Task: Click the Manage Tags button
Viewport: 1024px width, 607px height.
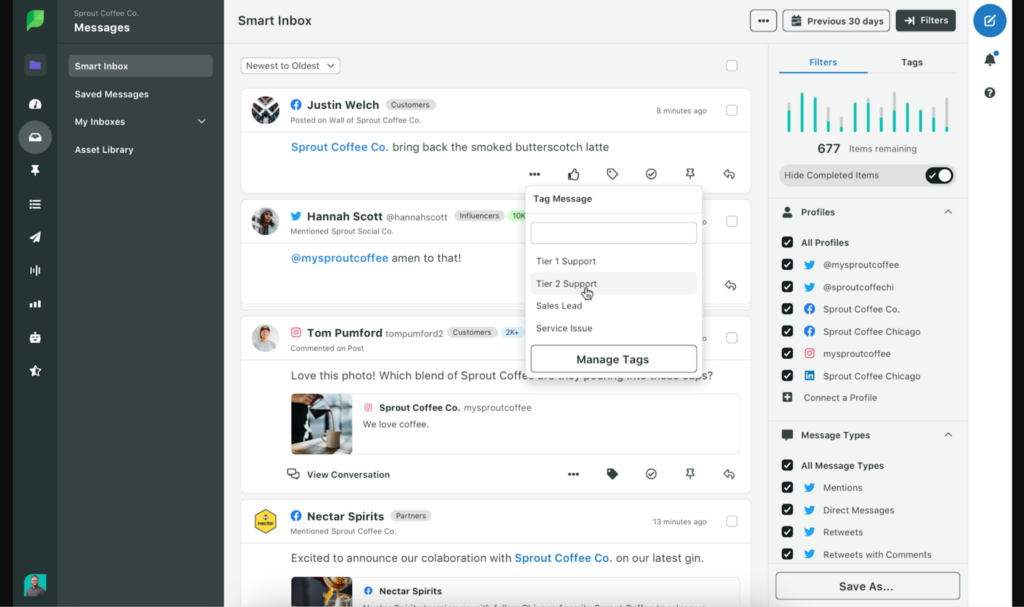Action: (x=613, y=359)
